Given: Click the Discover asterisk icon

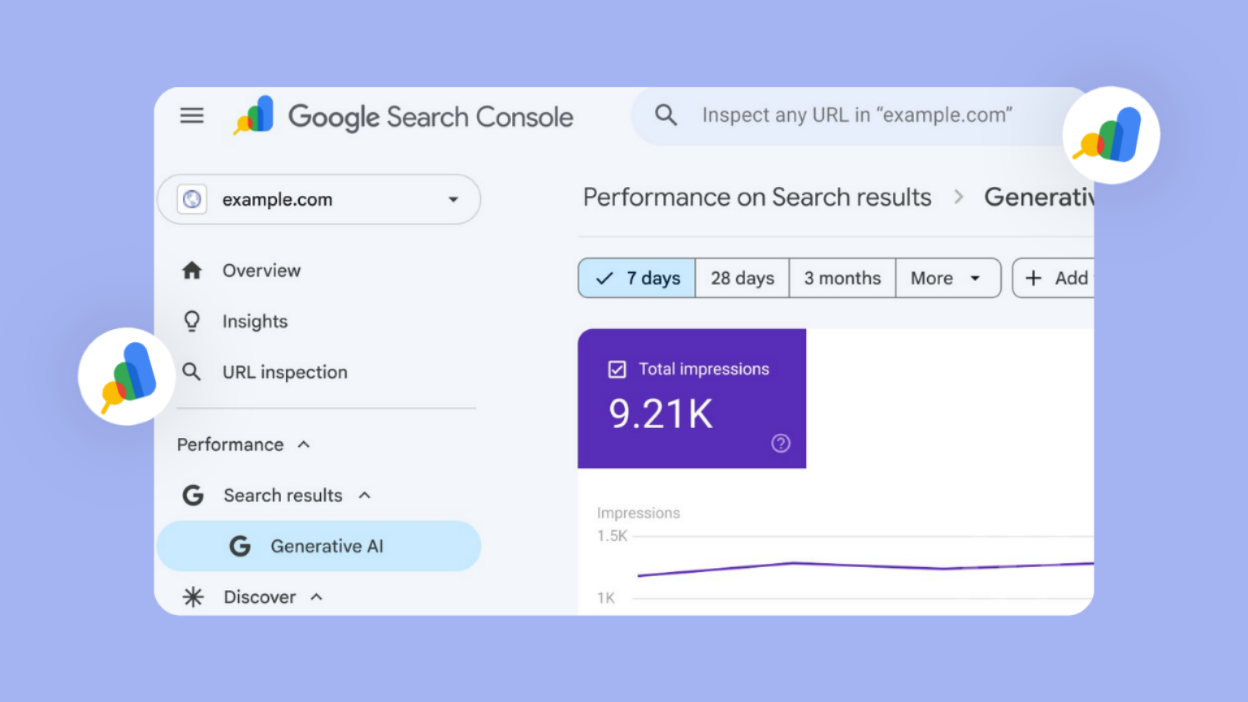Looking at the screenshot, I should 193,597.
